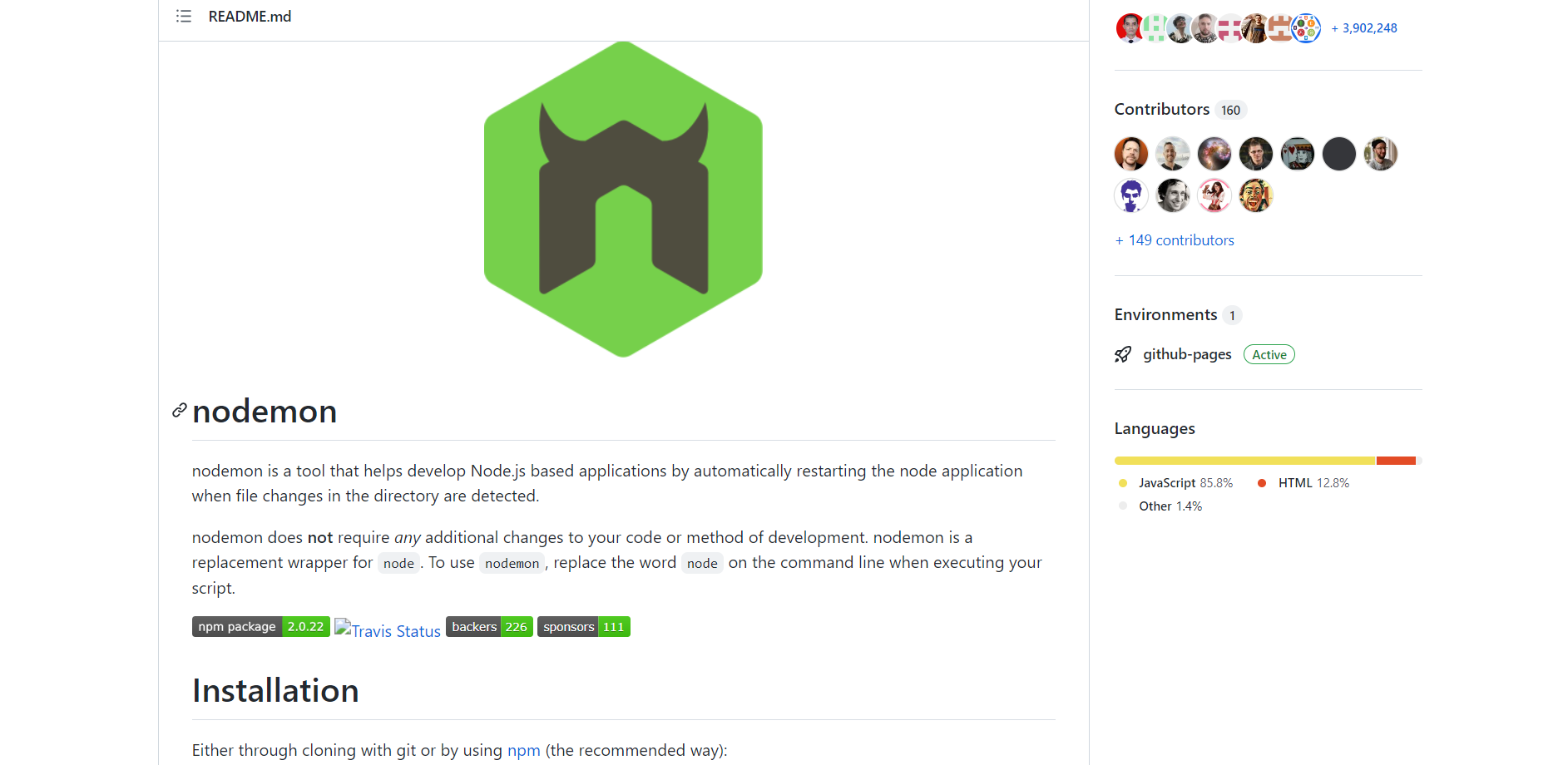The height and width of the screenshot is (765, 1568).
Task: Select the HTML 12.8% language entry
Action: pyautogui.click(x=1303, y=483)
